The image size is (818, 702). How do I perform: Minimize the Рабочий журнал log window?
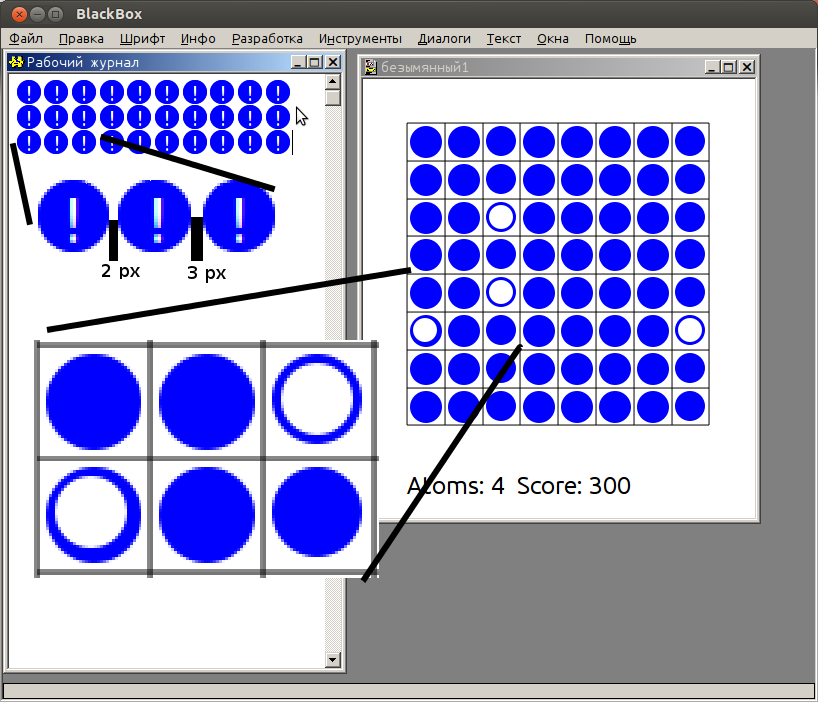[x=298, y=62]
